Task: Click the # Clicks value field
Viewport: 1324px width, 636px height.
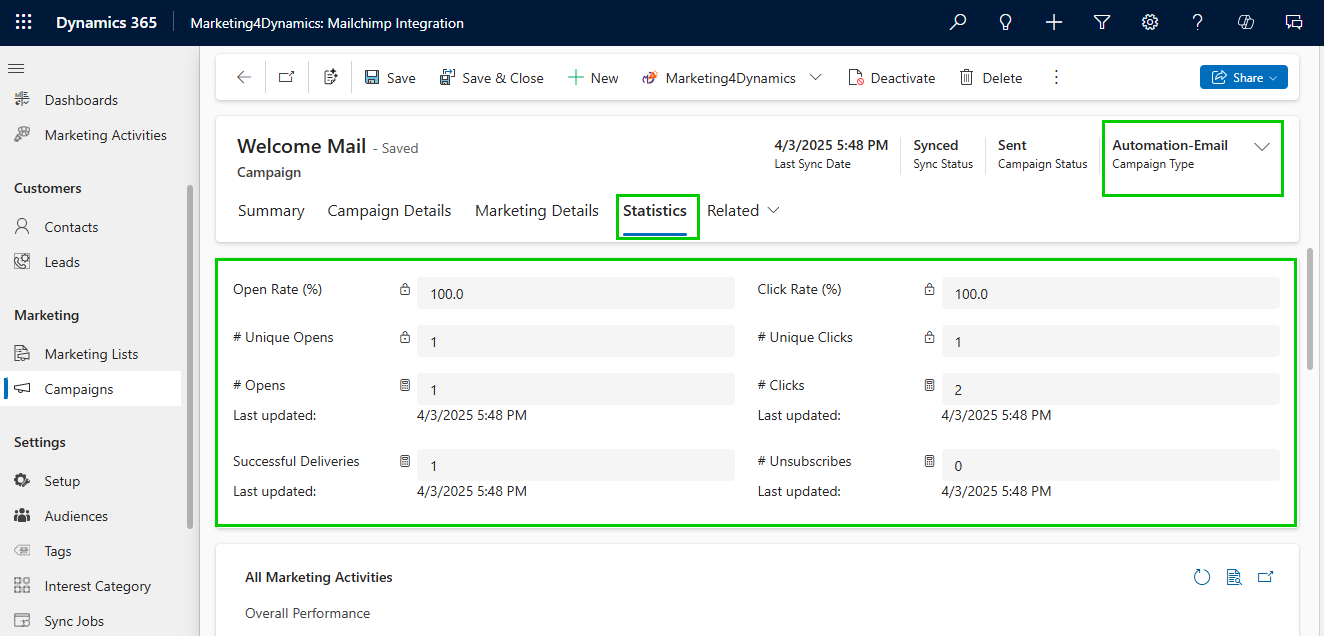Action: click(1111, 389)
